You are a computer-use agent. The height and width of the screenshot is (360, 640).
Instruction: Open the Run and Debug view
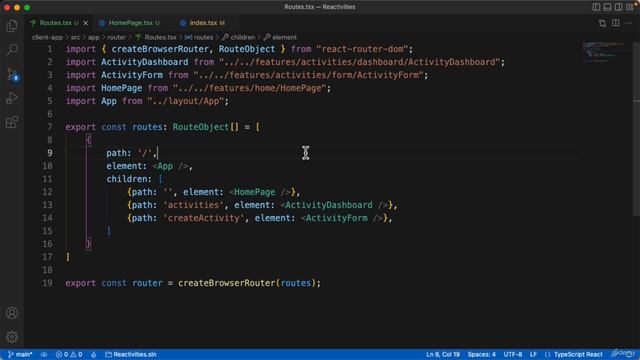[x=12, y=98]
